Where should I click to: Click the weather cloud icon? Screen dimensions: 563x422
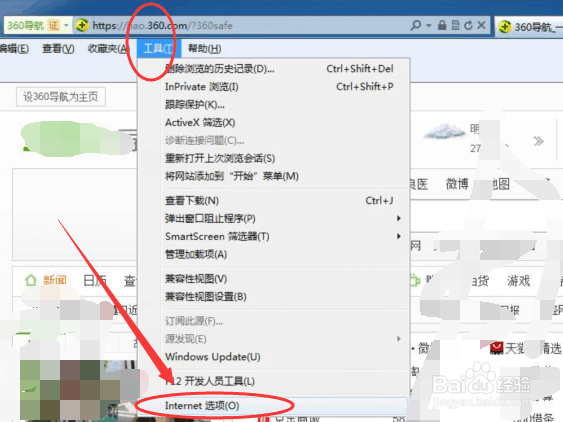444,131
